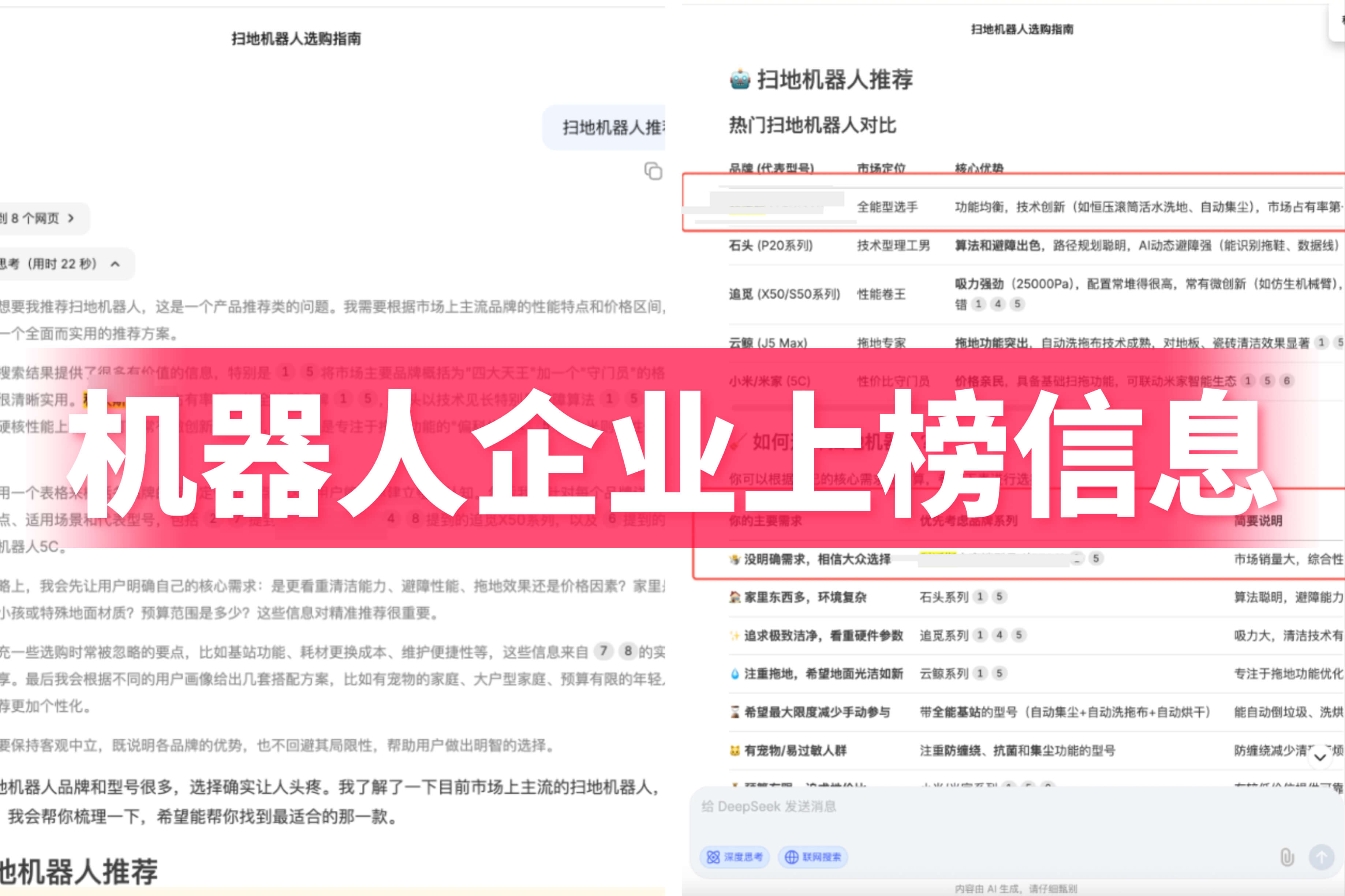
Task: Open citation 5 in the 追觅 (X50/S50系列) row
Action: point(1017,304)
